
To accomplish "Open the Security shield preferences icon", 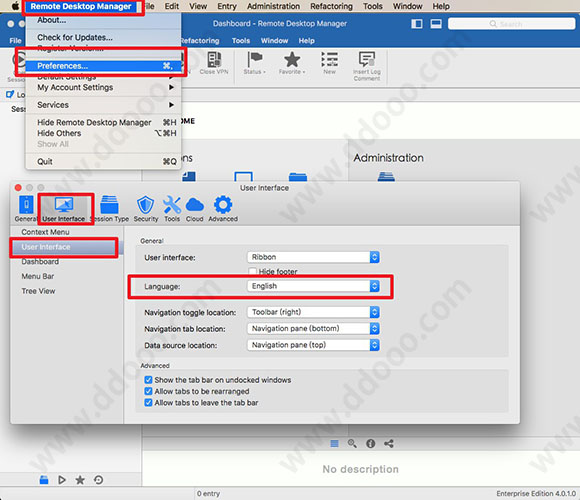I will click(x=145, y=205).
